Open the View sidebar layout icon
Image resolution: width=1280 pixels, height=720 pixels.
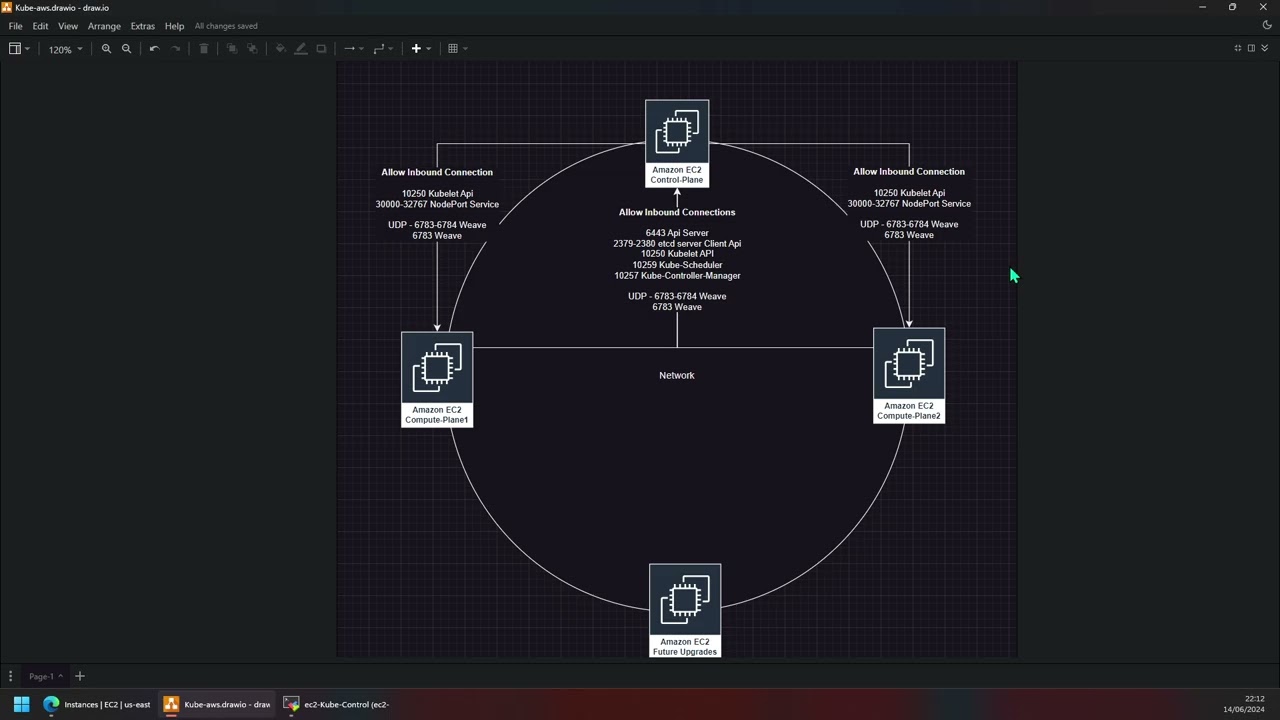(19, 48)
